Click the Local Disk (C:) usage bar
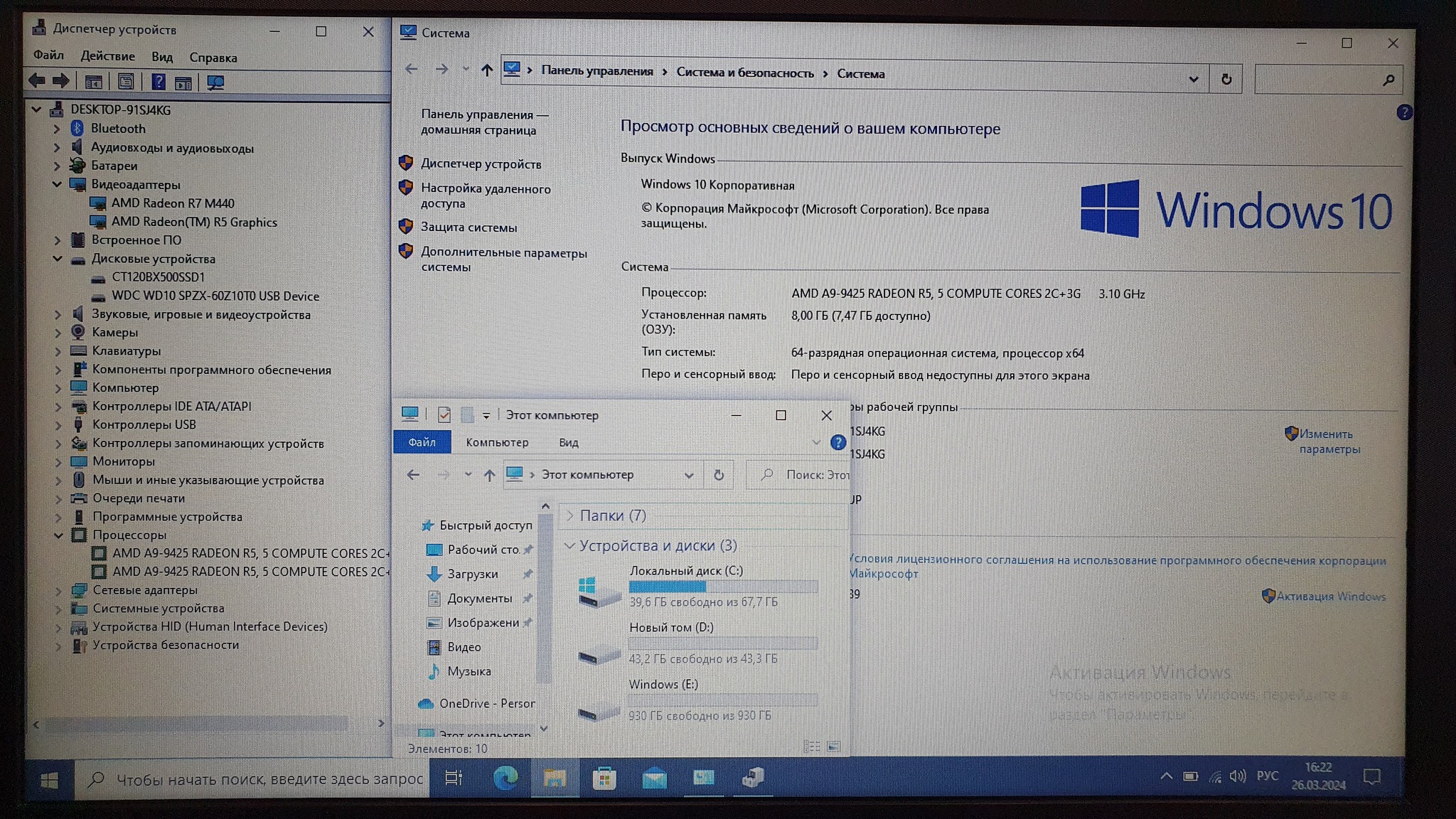Image resolution: width=1456 pixels, height=819 pixels. point(723,587)
